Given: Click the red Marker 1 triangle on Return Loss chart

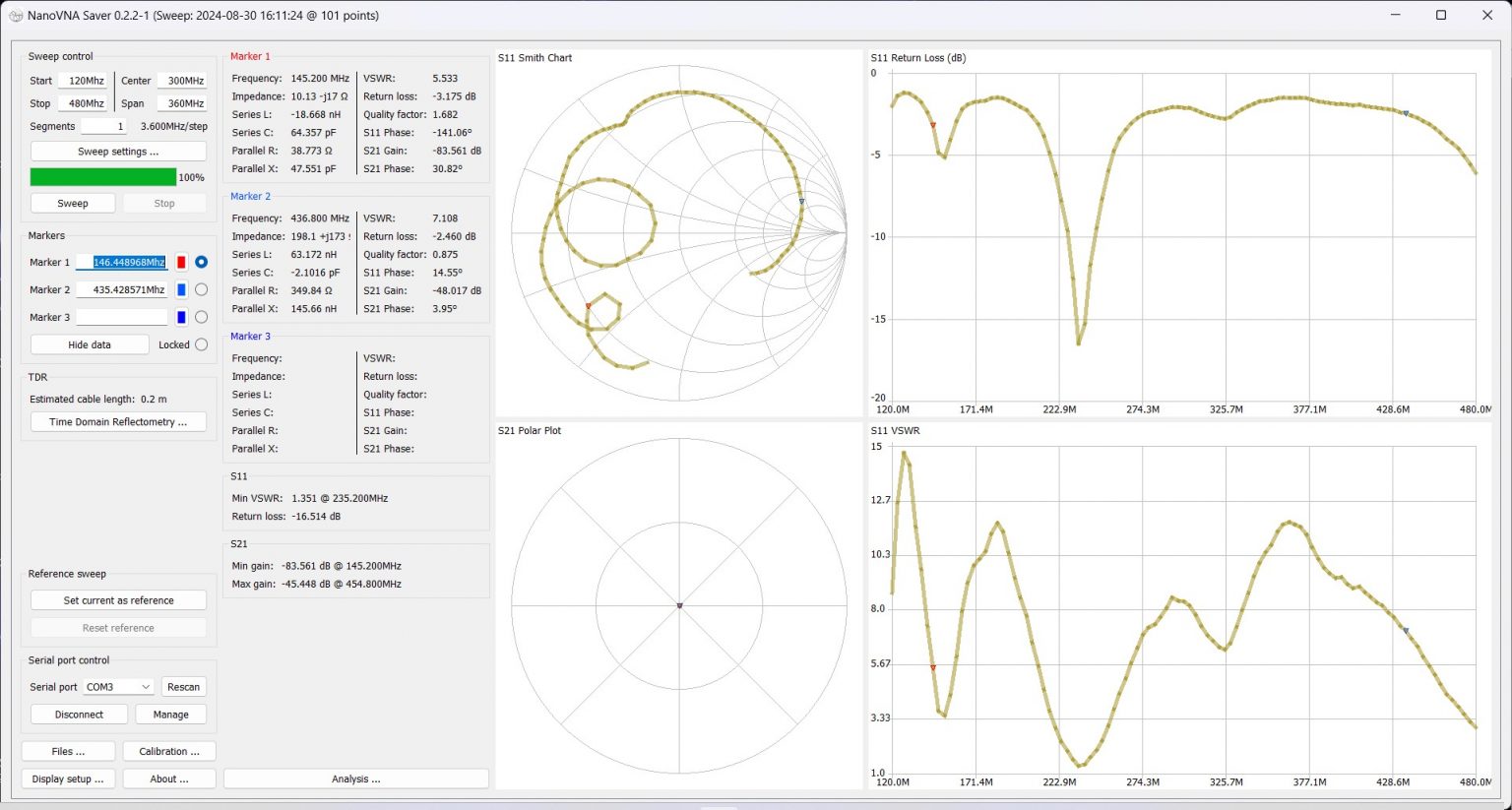Looking at the screenshot, I should pos(933,125).
